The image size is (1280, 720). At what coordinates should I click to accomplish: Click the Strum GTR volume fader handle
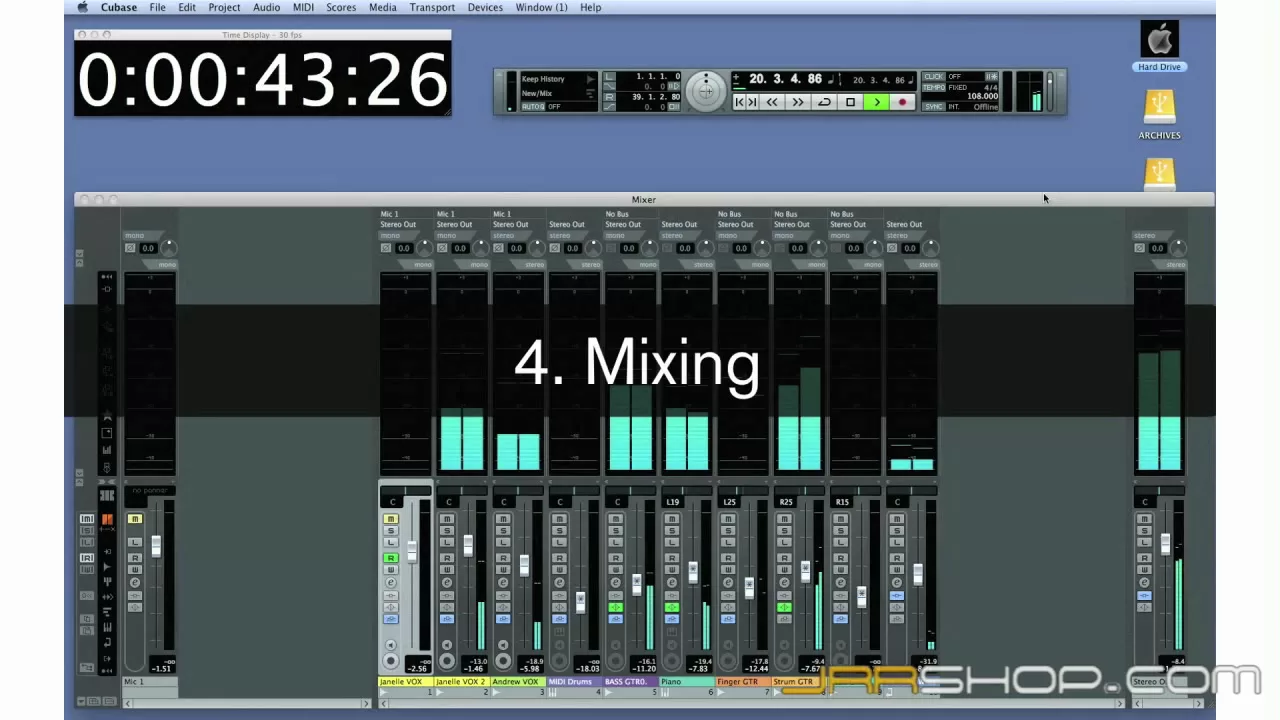coord(805,570)
